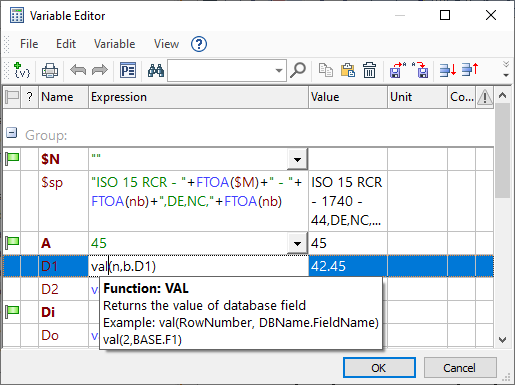Click the vertical scrollbar thumb
515x385 pixels.
pos(503,151)
